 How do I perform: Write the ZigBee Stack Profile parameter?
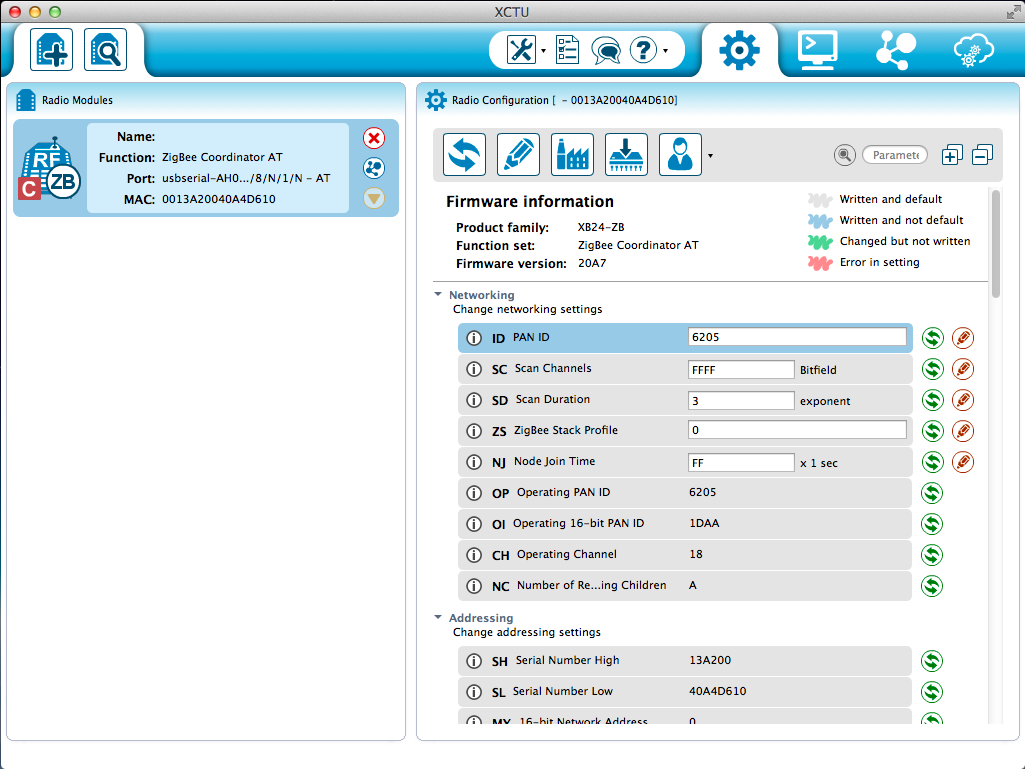coord(963,431)
